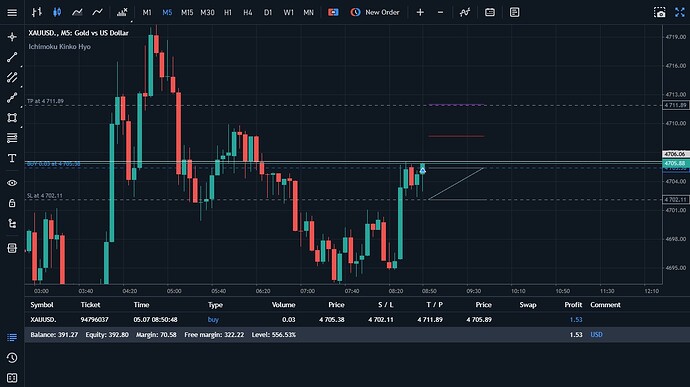690x387 pixels.
Task: Open the hamburger main menu
Action: coord(12,12)
